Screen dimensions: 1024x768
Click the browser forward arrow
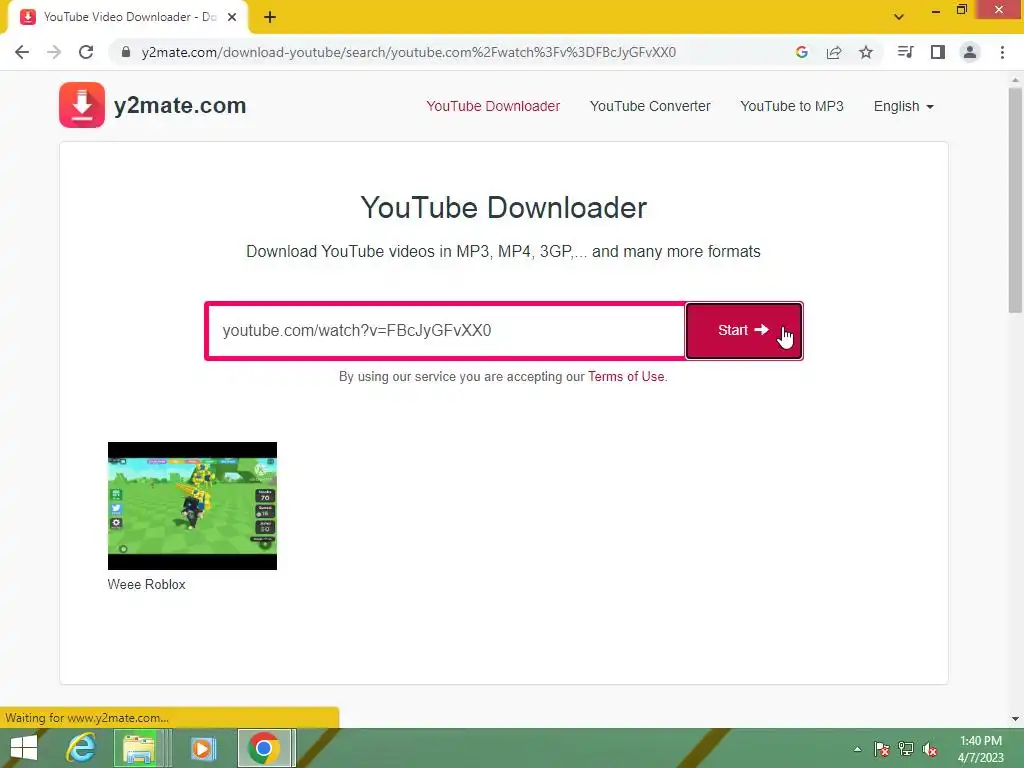point(54,52)
